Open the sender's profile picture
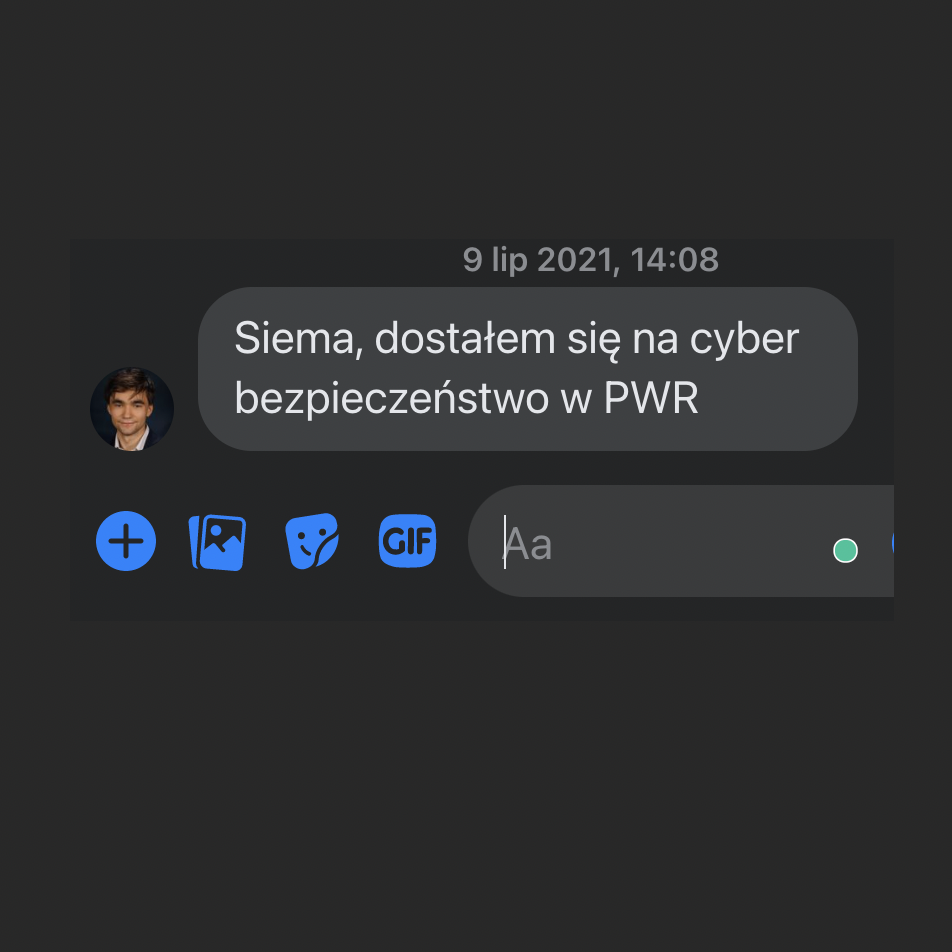Viewport: 952px width, 952px height. click(x=132, y=409)
